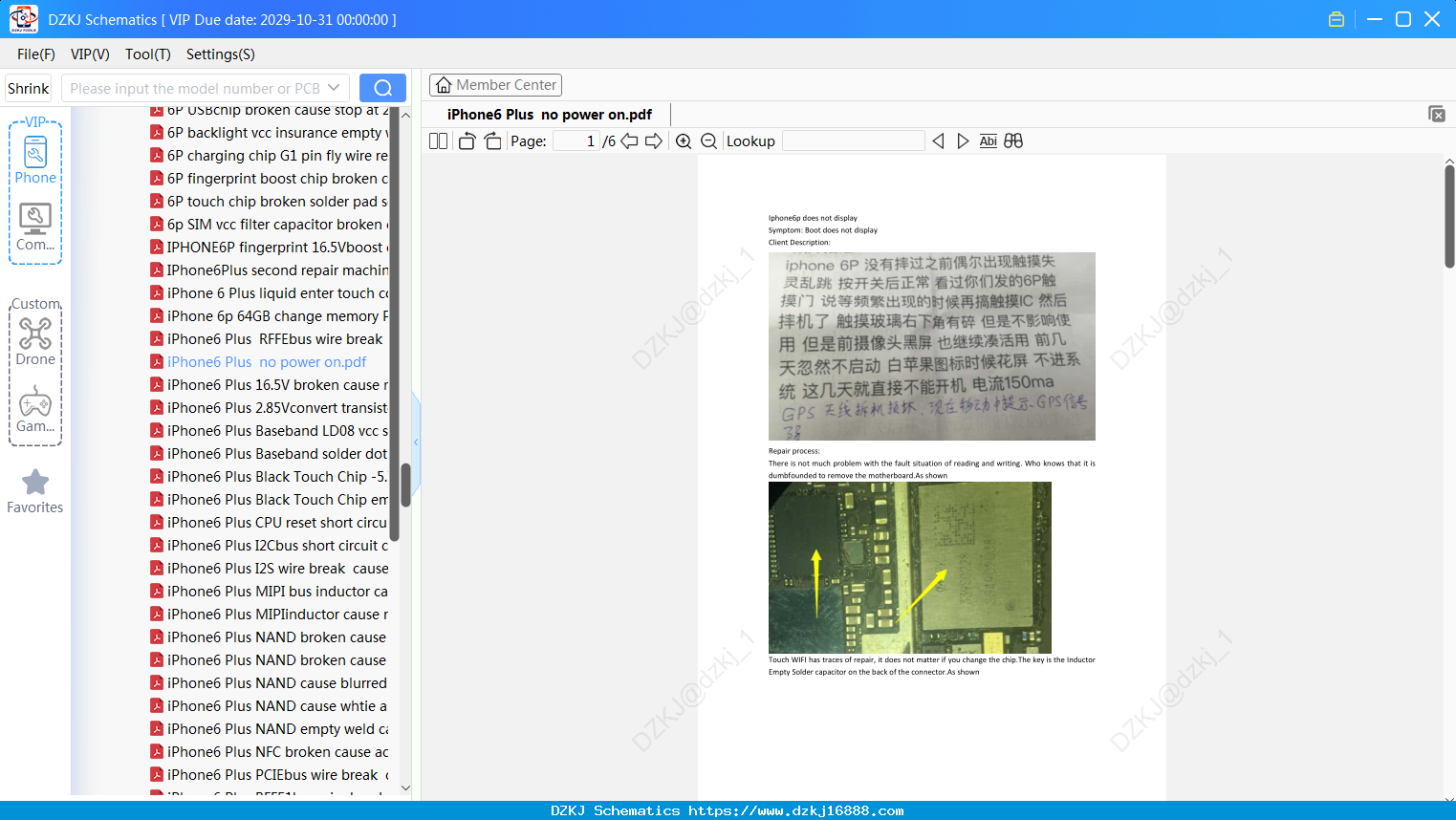Open iPhone6 Plus 16.5V broken cause file

277,385
